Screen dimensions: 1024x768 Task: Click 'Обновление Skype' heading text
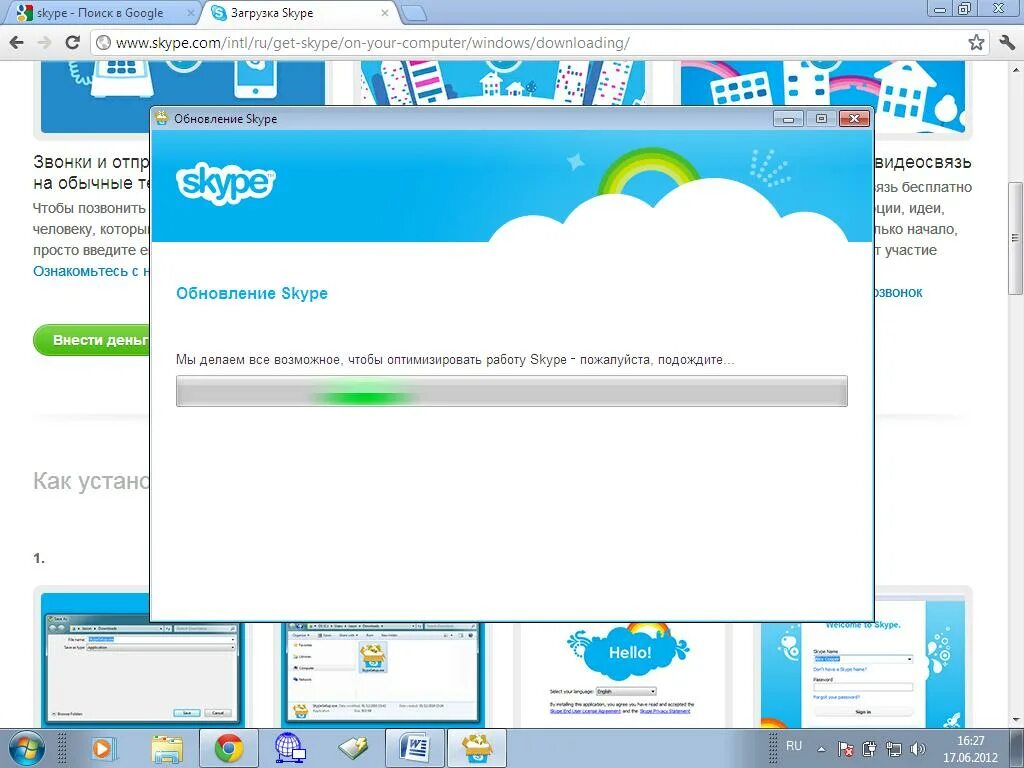click(x=251, y=293)
